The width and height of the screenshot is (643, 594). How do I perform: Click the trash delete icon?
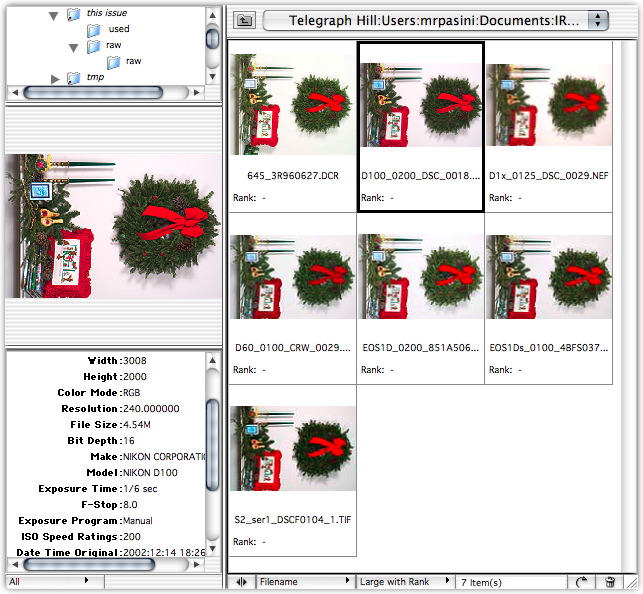pyautogui.click(x=610, y=582)
